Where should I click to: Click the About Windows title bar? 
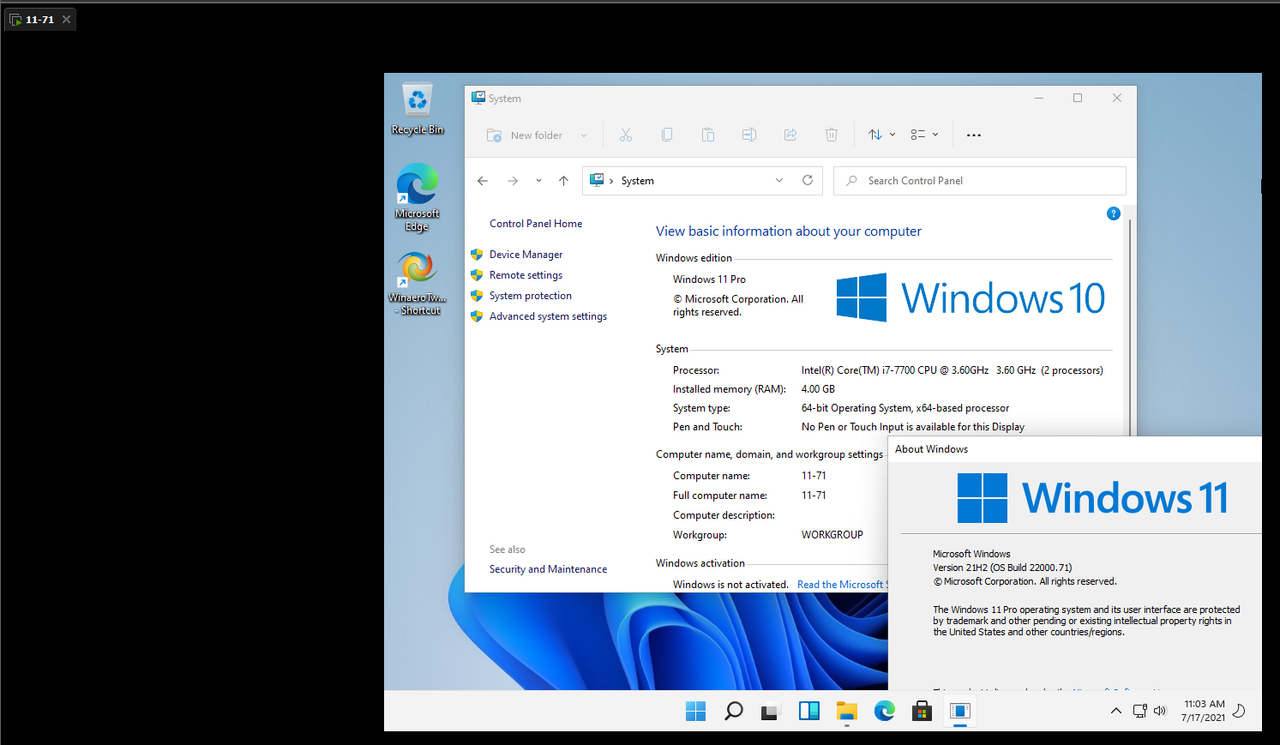tap(1074, 449)
